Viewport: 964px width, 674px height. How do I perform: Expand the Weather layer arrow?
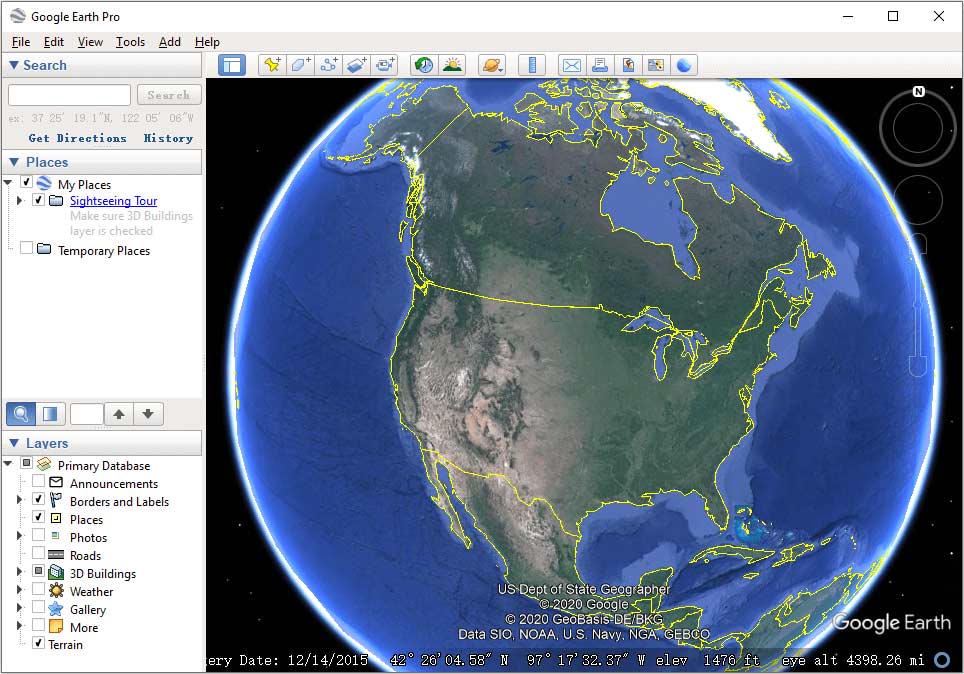tap(20, 590)
